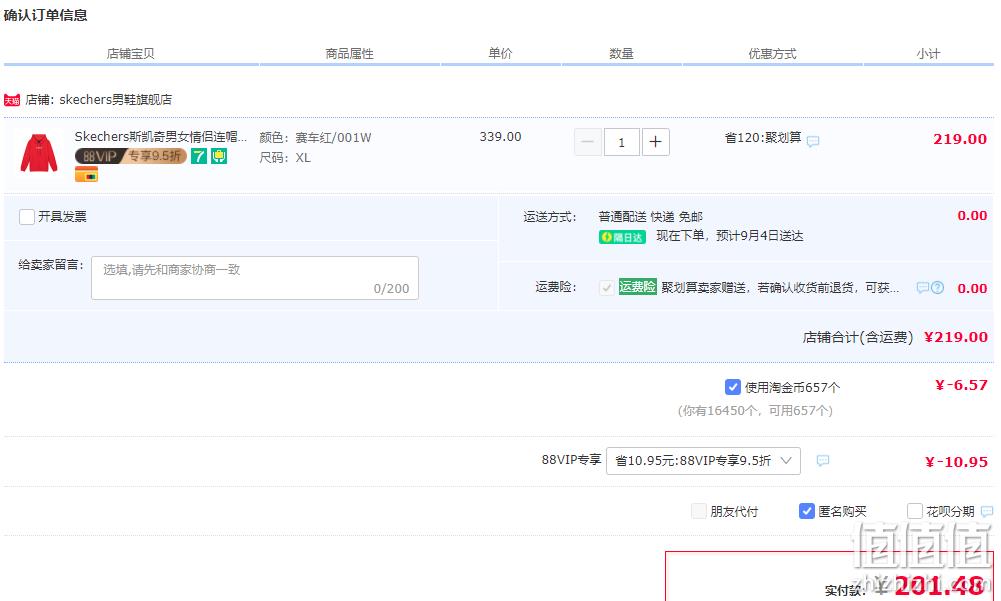Check the 朋友代付 checkbox
Viewport: 1001px width, 601px height.
tap(699, 512)
